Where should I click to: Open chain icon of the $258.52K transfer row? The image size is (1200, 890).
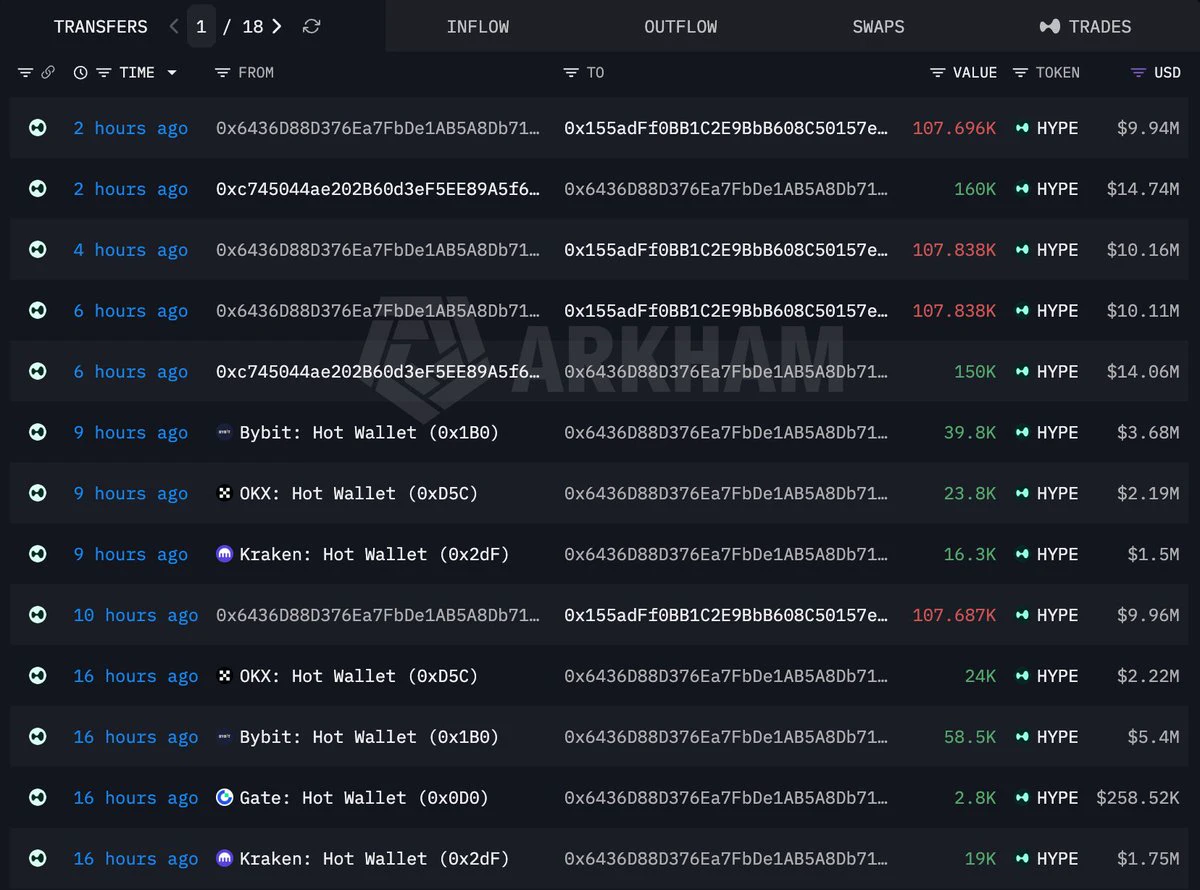(38, 798)
